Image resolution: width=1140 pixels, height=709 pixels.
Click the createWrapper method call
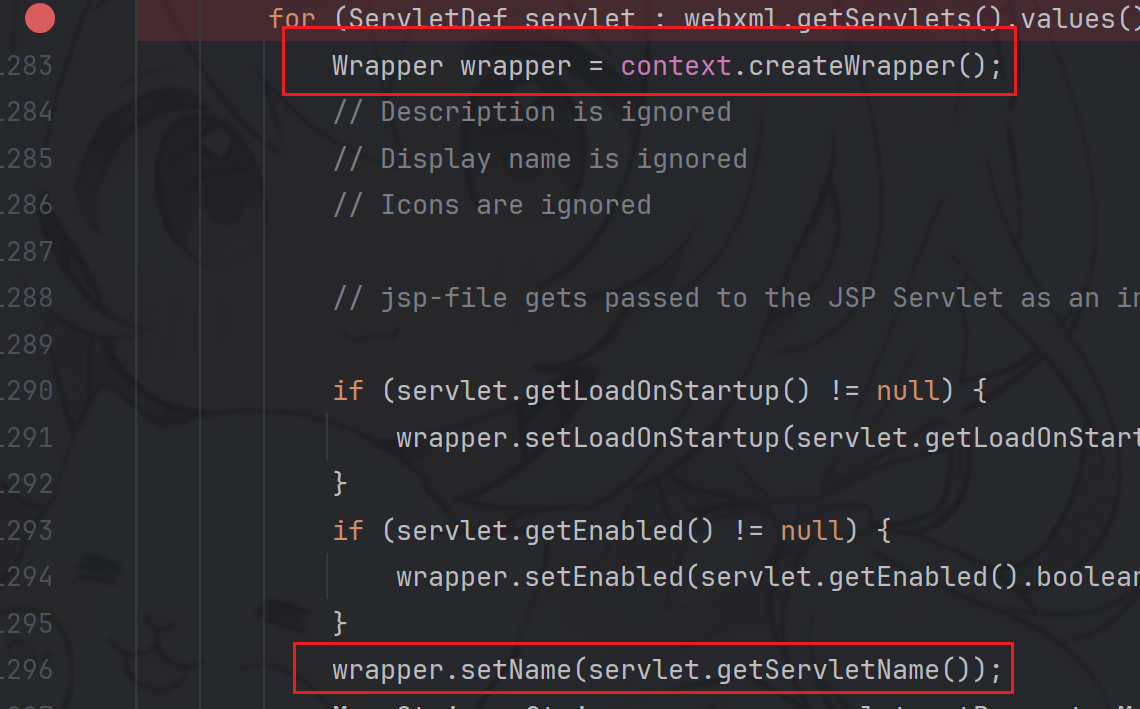(x=851, y=66)
